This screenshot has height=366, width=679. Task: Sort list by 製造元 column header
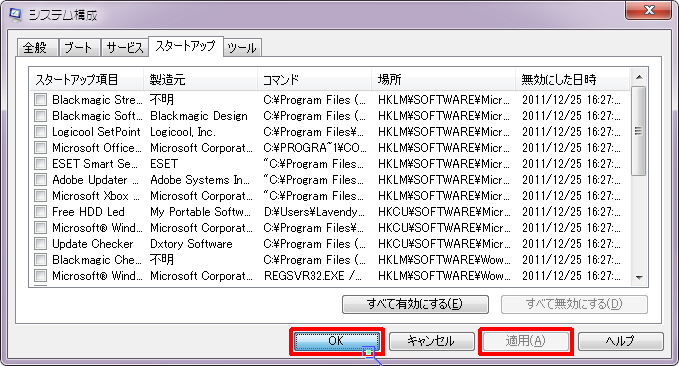[x=200, y=79]
